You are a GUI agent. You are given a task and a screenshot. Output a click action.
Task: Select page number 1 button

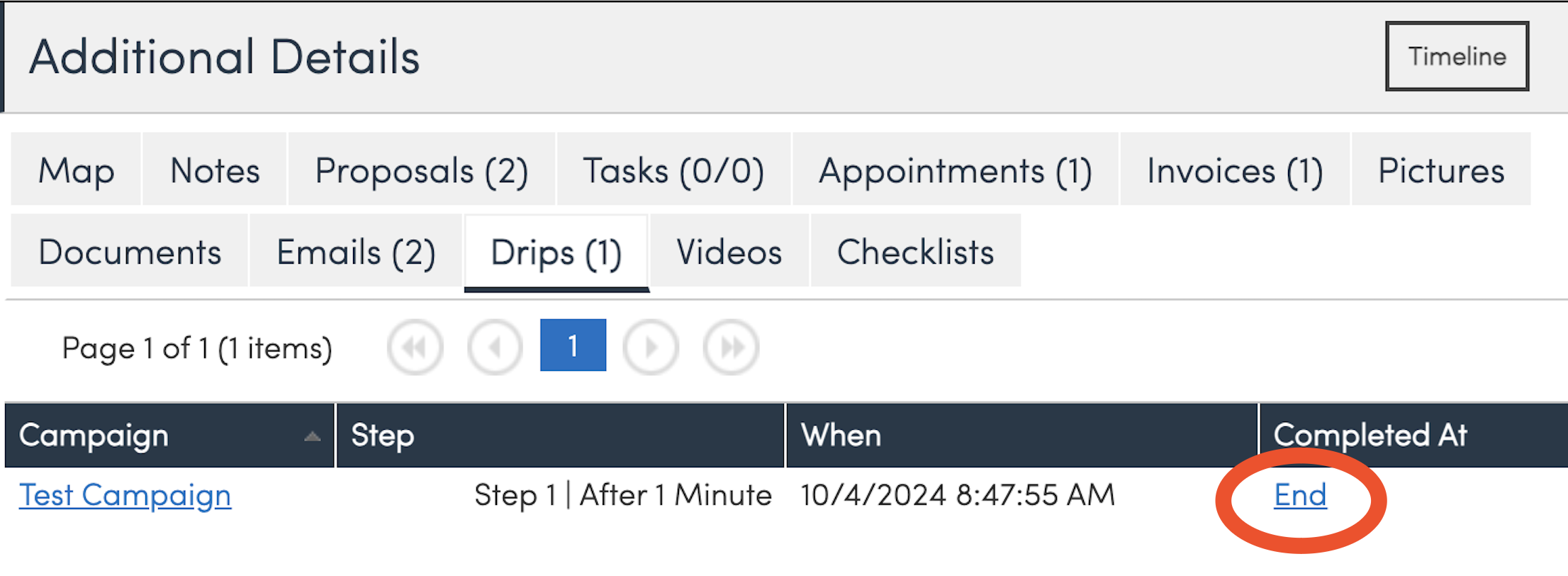tap(573, 345)
